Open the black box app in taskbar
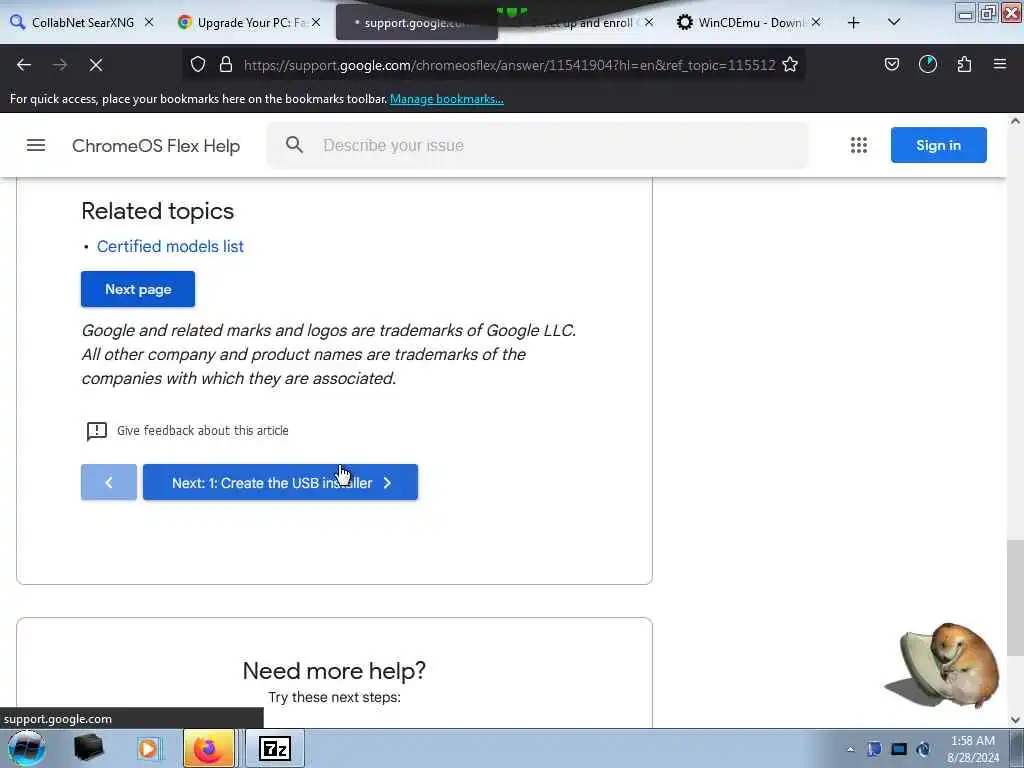 (89, 748)
